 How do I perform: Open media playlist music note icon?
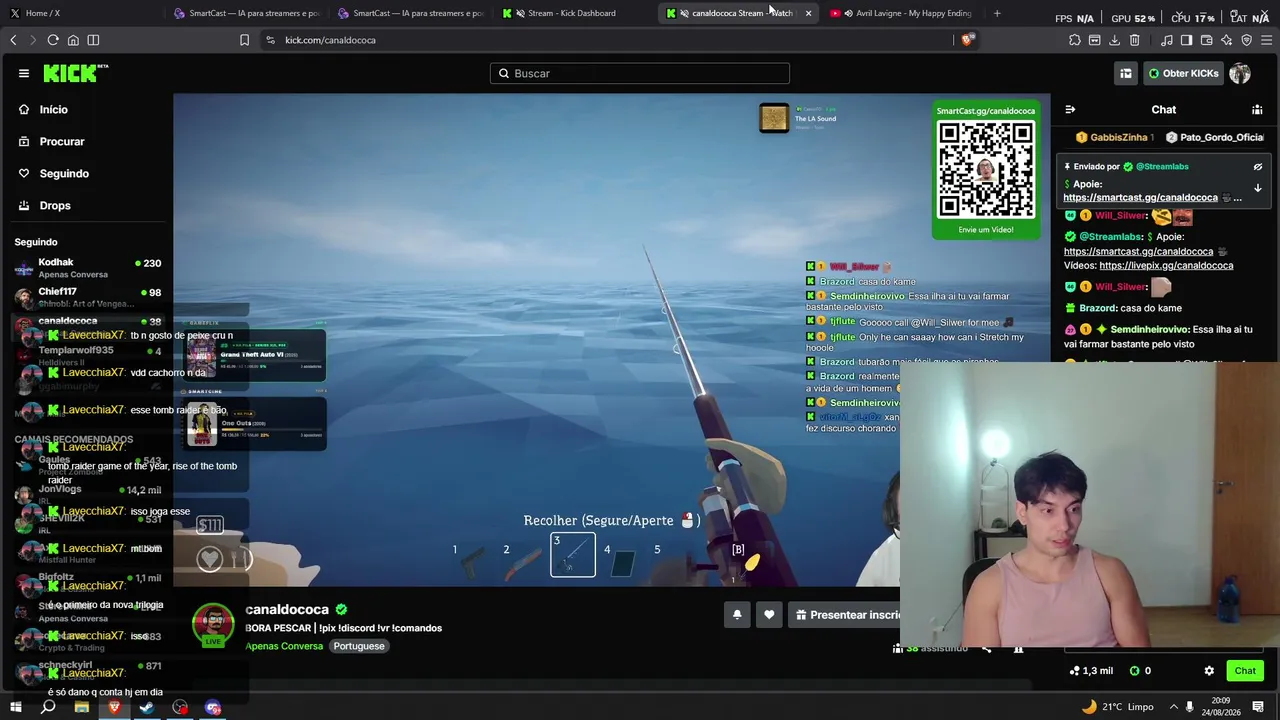(x=1167, y=40)
